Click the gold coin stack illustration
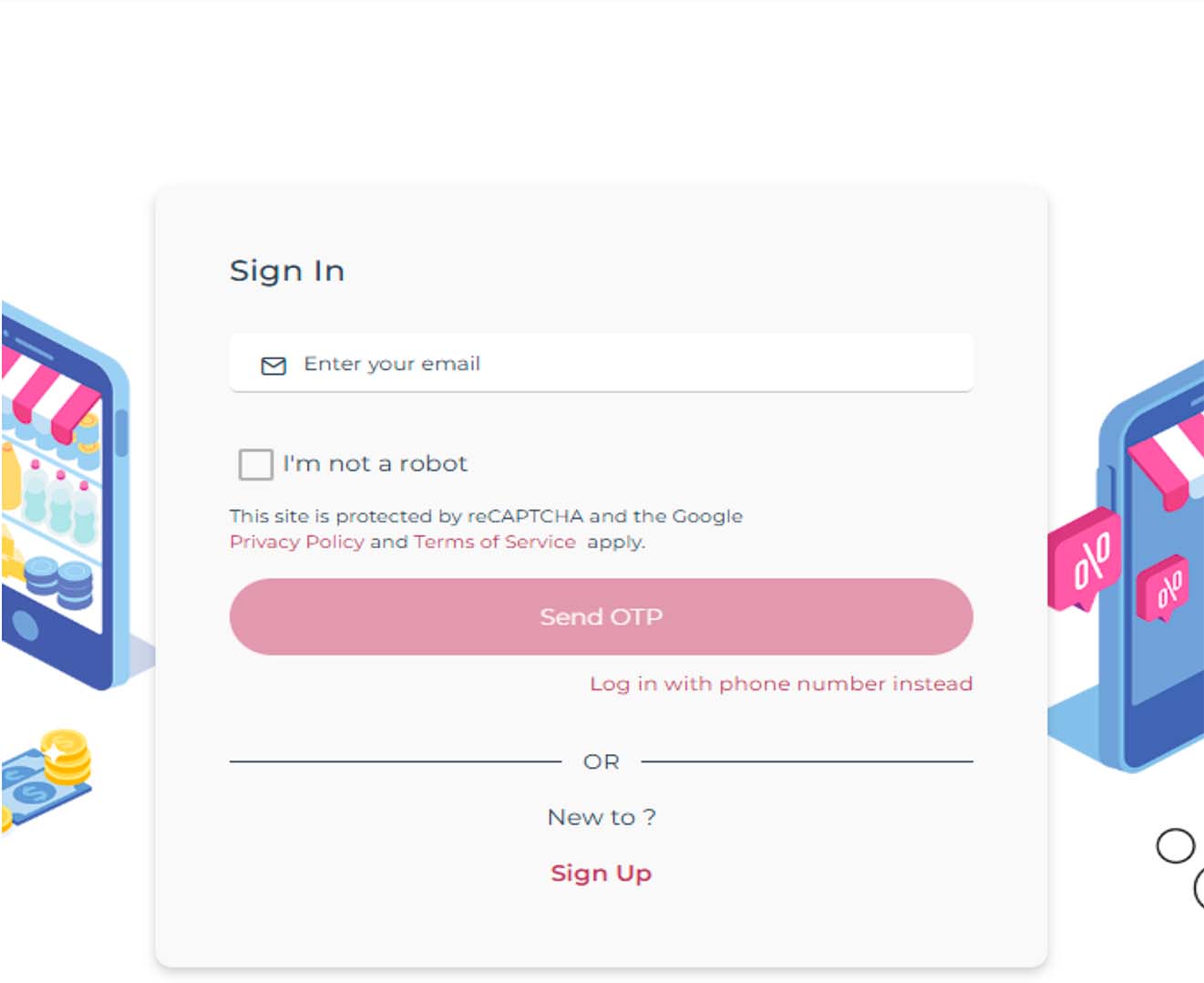This screenshot has width=1204, height=983. pyautogui.click(x=67, y=759)
